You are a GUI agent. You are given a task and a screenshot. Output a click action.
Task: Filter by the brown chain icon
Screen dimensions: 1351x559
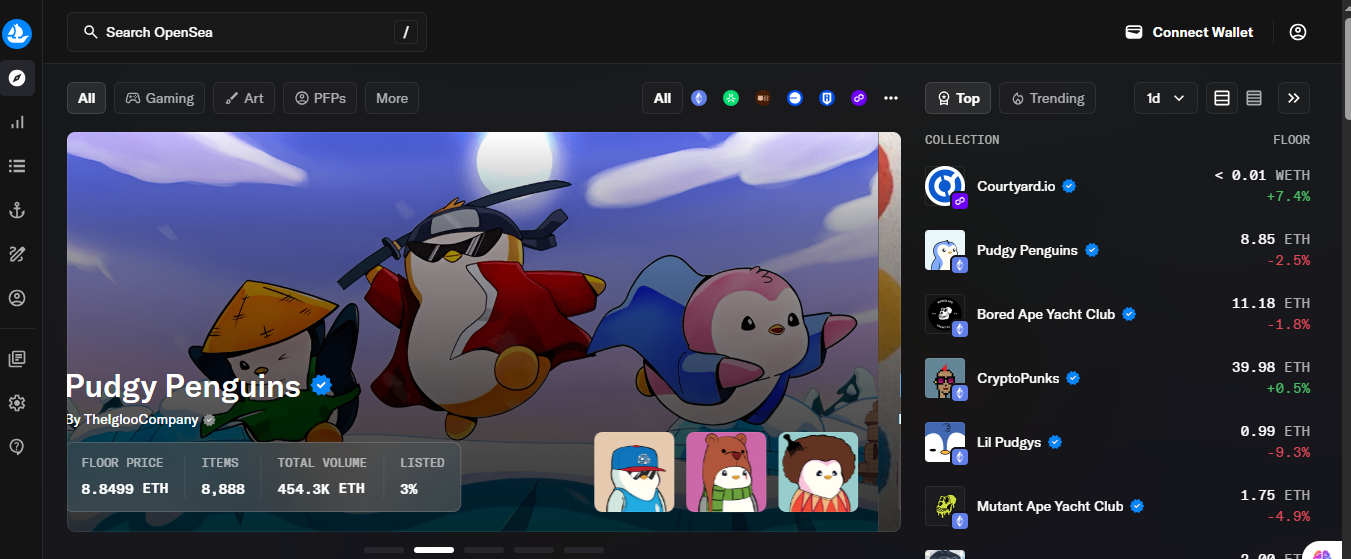point(763,98)
